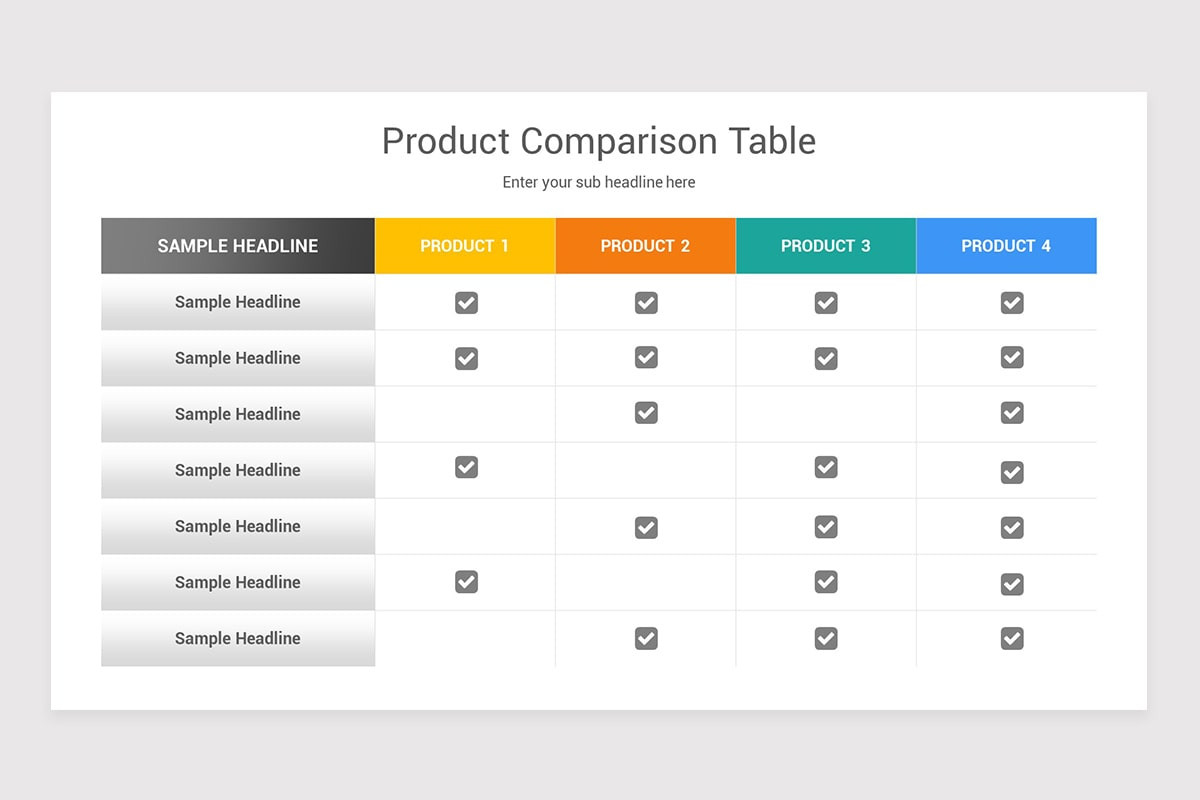Click the Product 2 checkbox in the bottom row
The height and width of the screenshot is (800, 1200).
(646, 638)
